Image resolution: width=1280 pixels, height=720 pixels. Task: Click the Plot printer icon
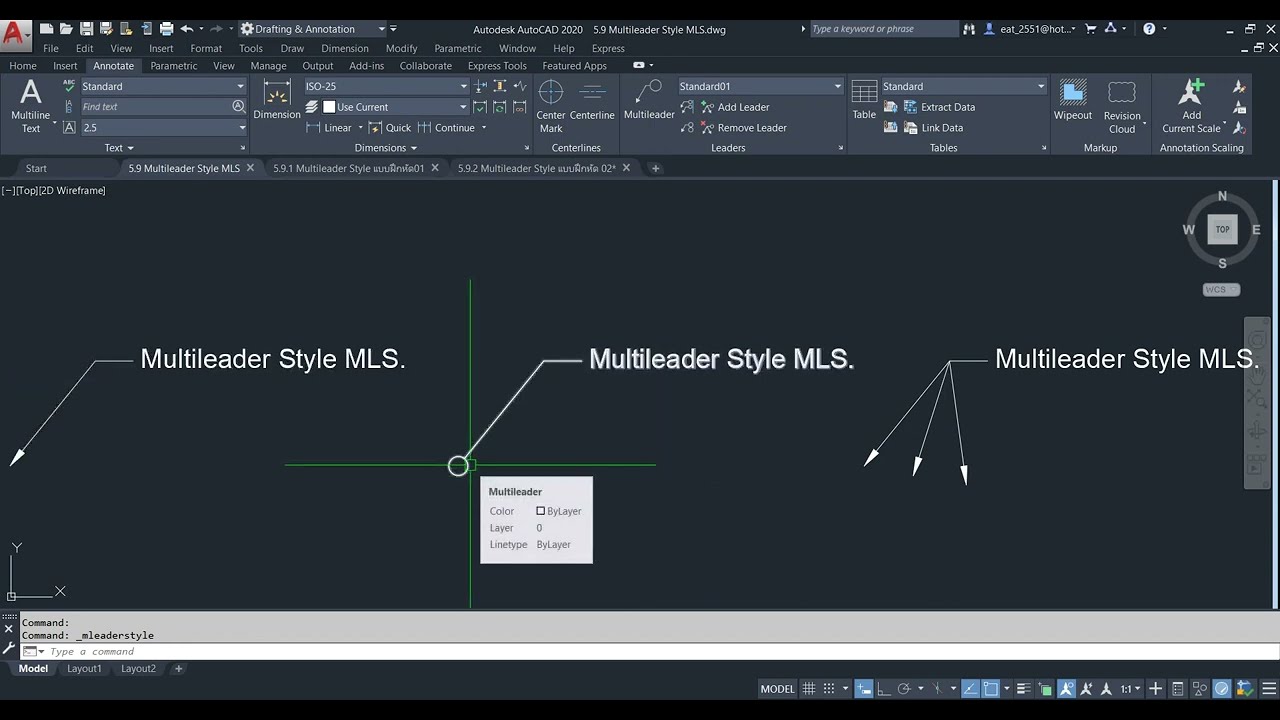coord(166,29)
